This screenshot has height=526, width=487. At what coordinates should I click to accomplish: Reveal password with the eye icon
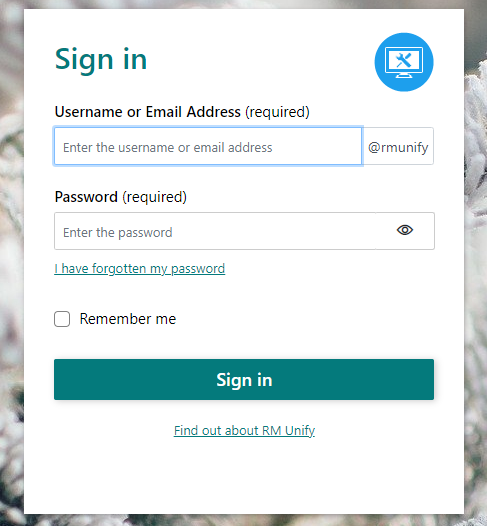pos(405,230)
